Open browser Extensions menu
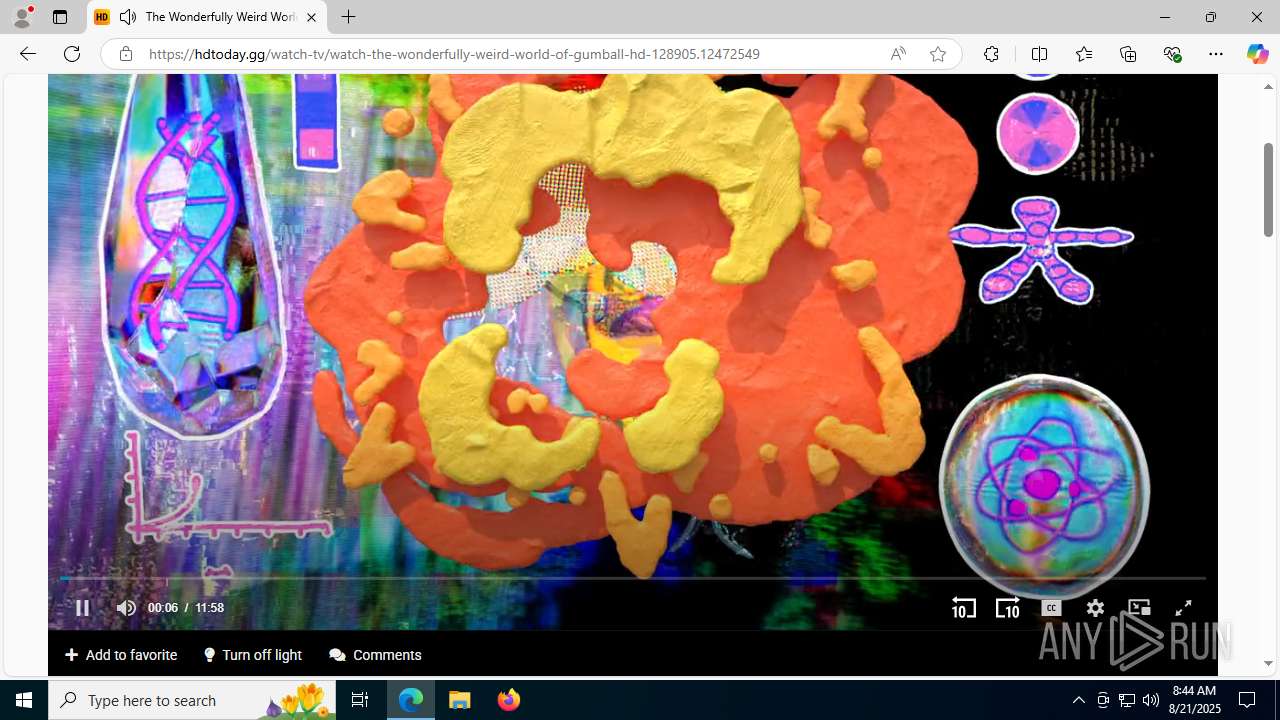Image resolution: width=1280 pixels, height=720 pixels. tap(991, 54)
